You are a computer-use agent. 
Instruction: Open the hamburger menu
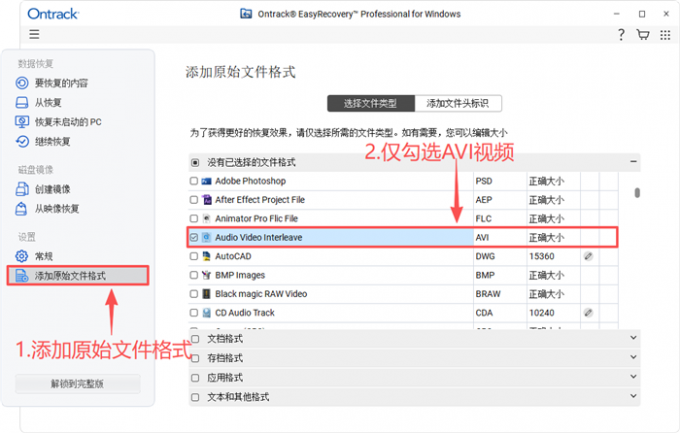coord(34,34)
